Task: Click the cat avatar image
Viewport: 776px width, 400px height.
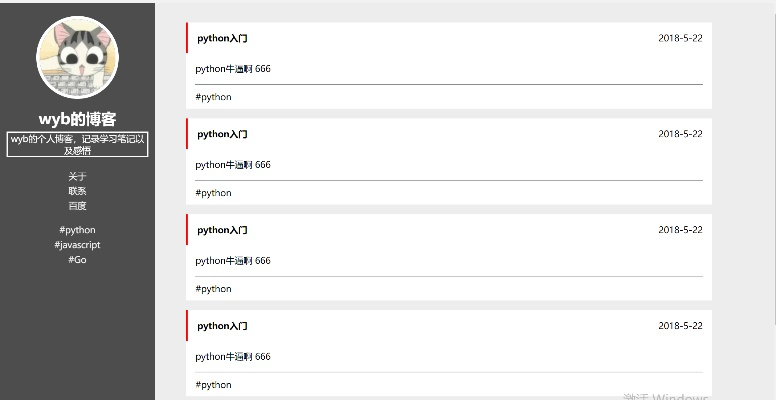Action: (x=77, y=57)
